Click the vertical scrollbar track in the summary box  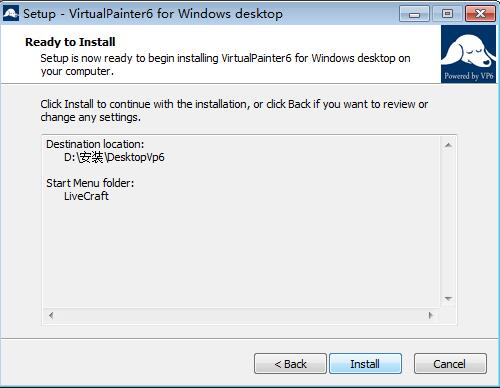click(448, 222)
